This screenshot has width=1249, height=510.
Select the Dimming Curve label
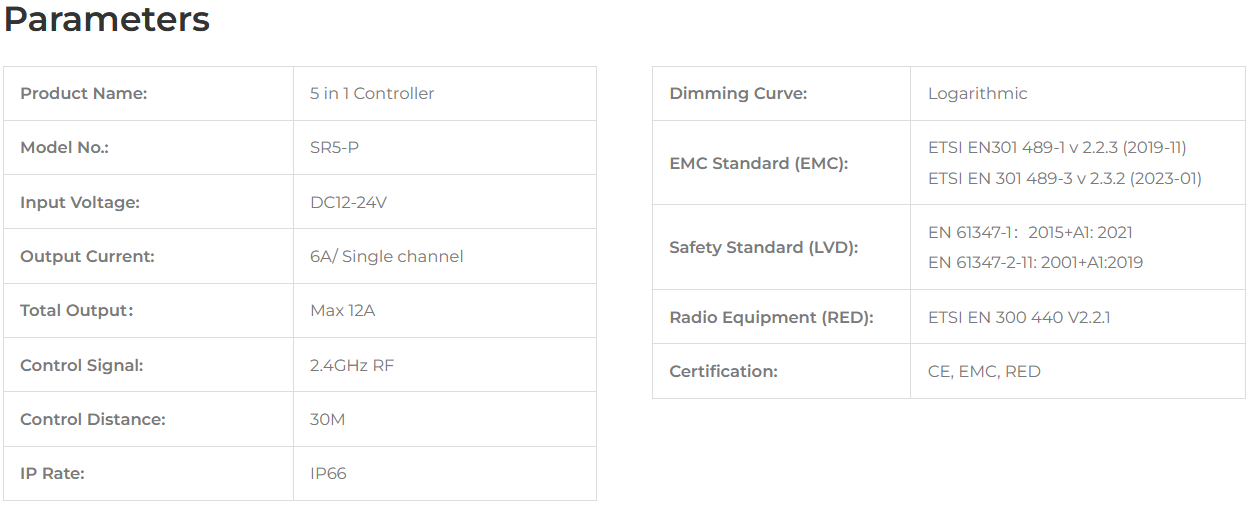tap(738, 94)
